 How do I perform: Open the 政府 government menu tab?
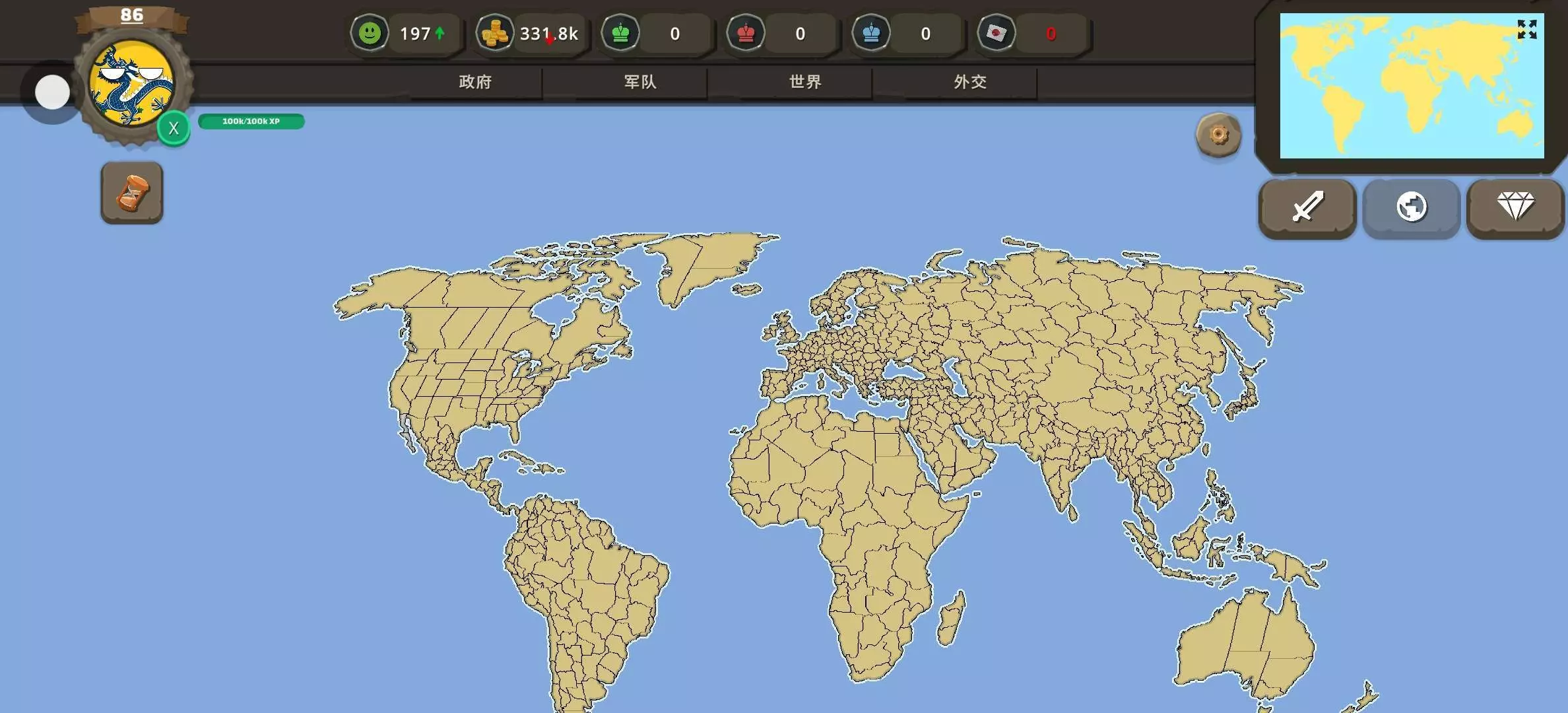coord(475,82)
